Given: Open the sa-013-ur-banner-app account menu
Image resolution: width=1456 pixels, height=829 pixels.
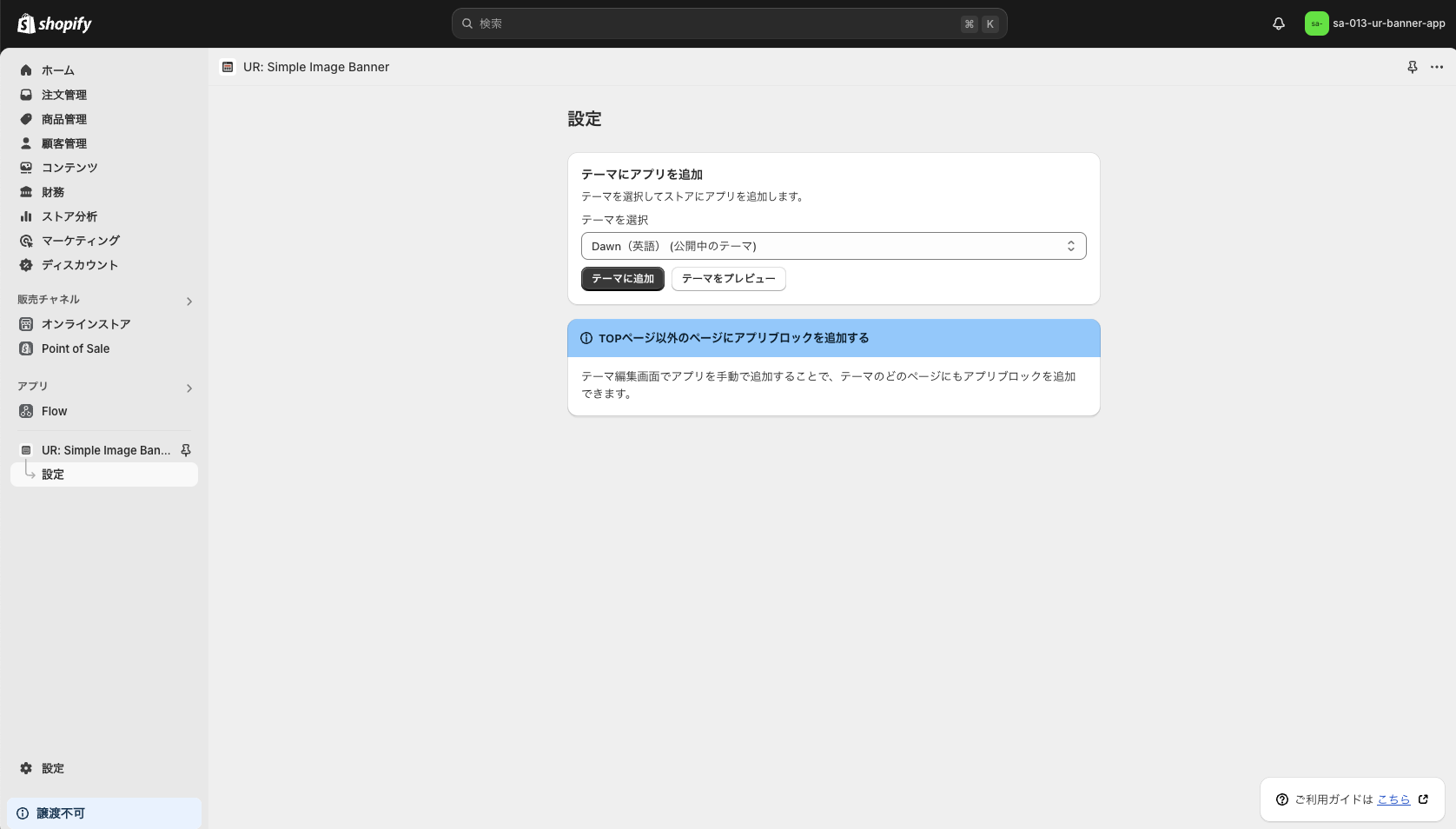Looking at the screenshot, I should coord(1375,23).
